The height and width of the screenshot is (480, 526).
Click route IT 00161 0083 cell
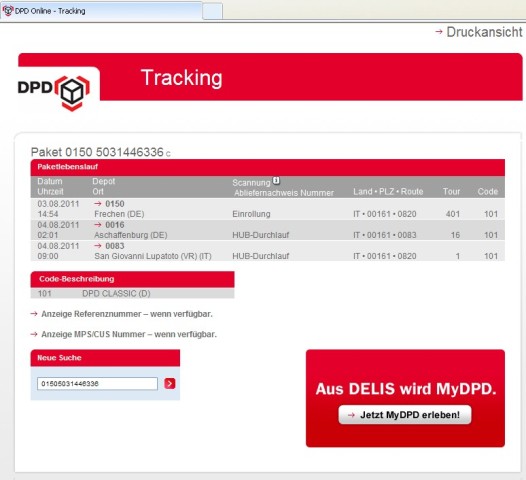[x=385, y=235]
